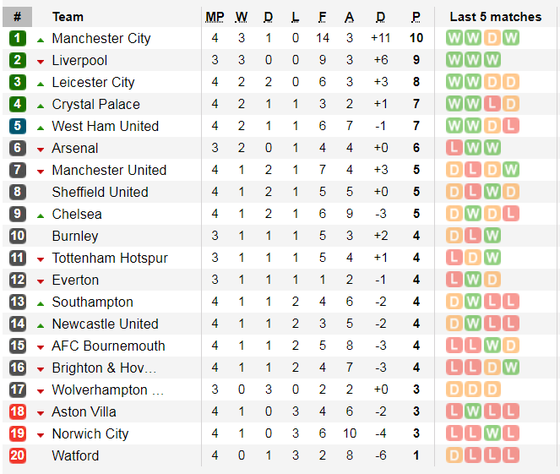The width and height of the screenshot is (560, 474).
Task: Open the Leicester City team link
Action: coord(93,82)
